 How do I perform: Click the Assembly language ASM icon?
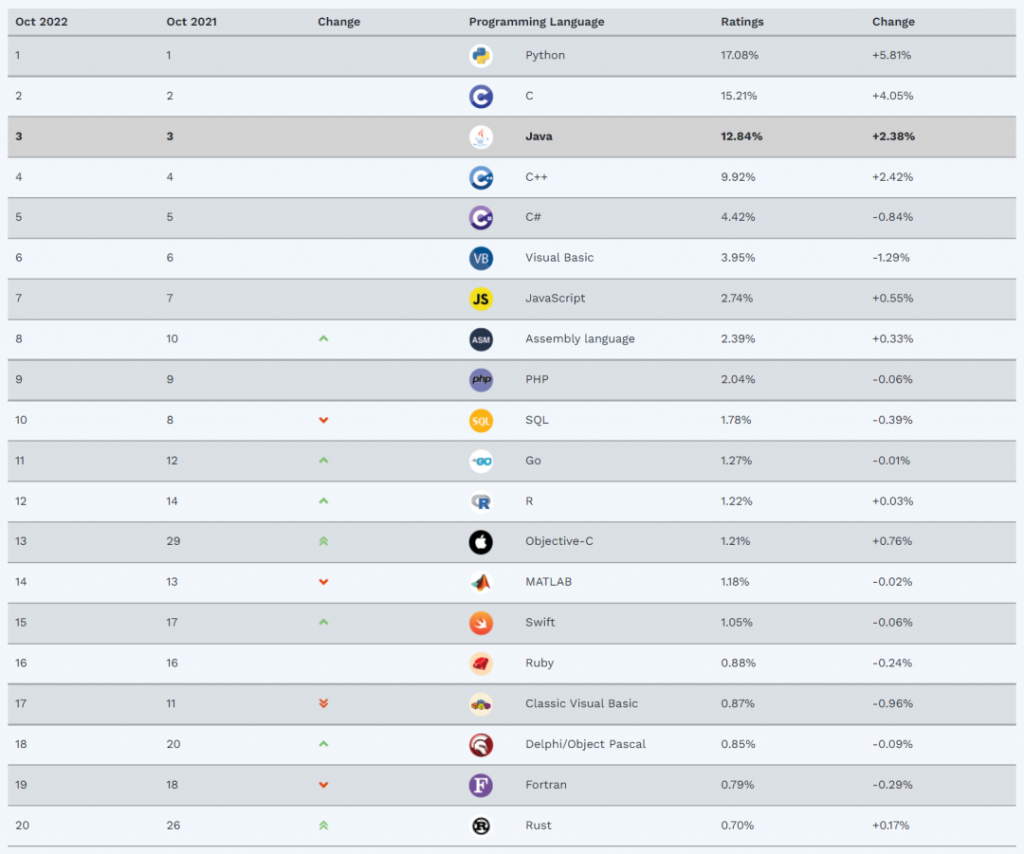click(481, 339)
